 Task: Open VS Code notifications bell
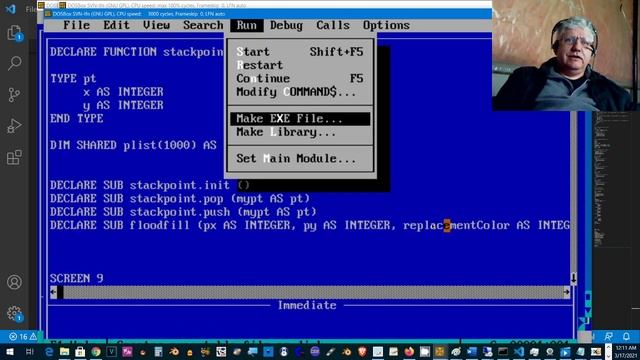click(x=626, y=336)
